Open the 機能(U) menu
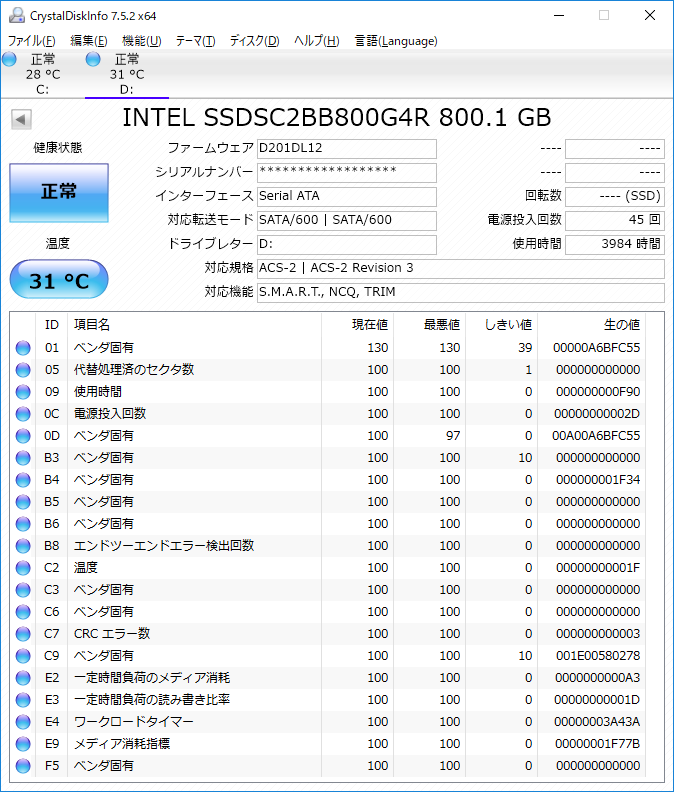Viewport: 674px width, 792px height. pos(141,41)
